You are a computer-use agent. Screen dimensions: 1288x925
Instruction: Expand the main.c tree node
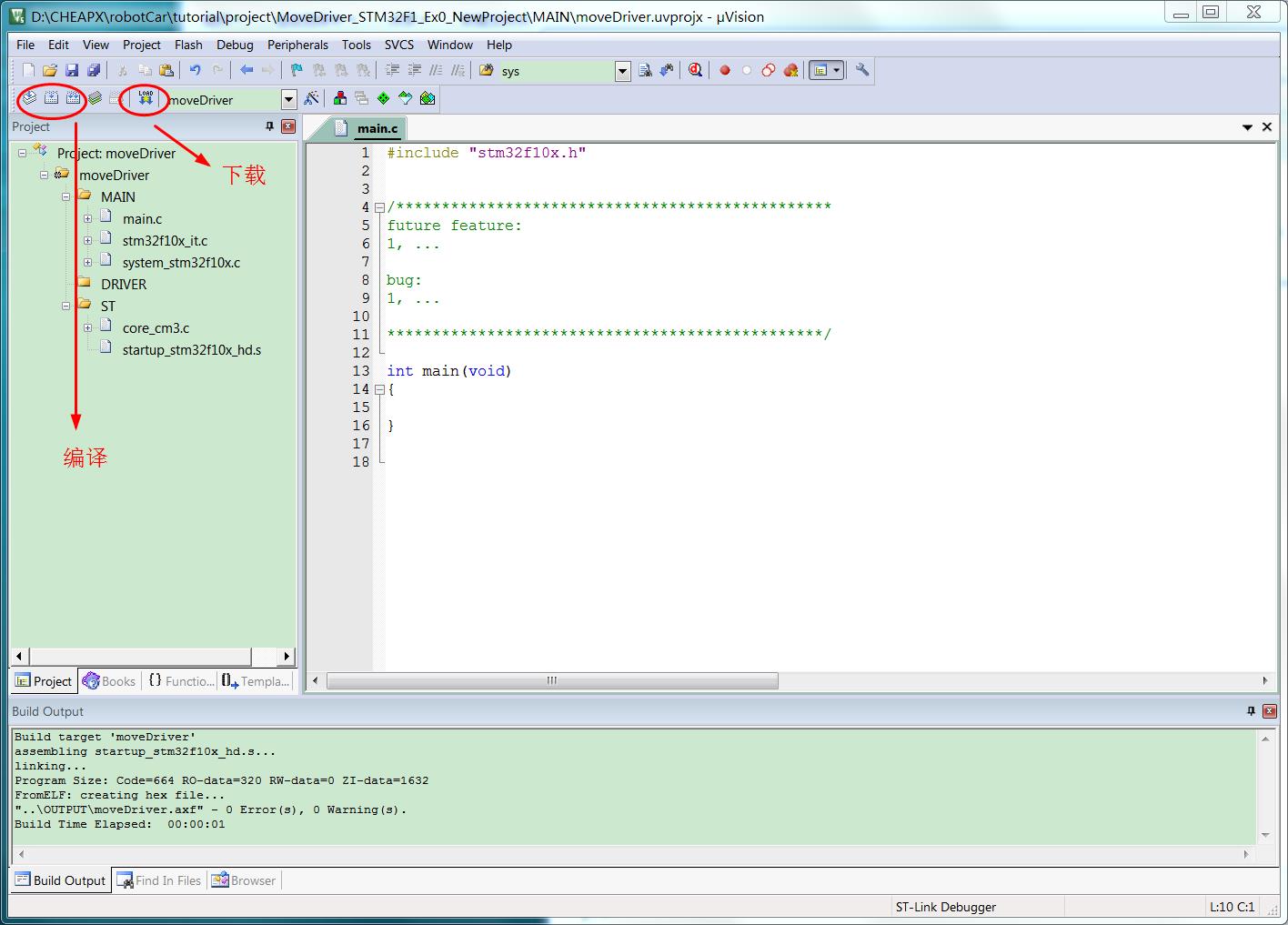87,218
